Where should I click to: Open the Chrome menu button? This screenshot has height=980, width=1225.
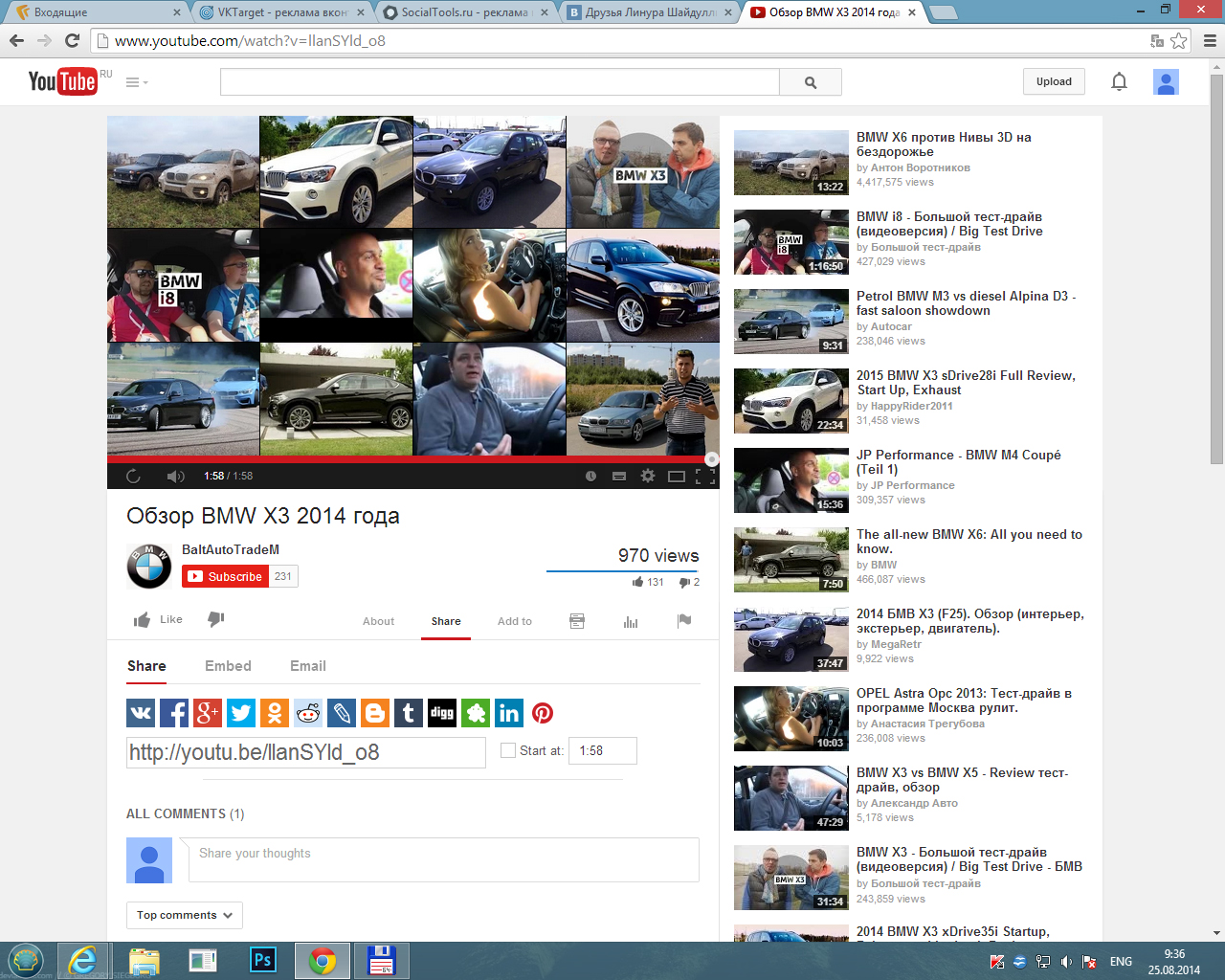click(x=1209, y=41)
